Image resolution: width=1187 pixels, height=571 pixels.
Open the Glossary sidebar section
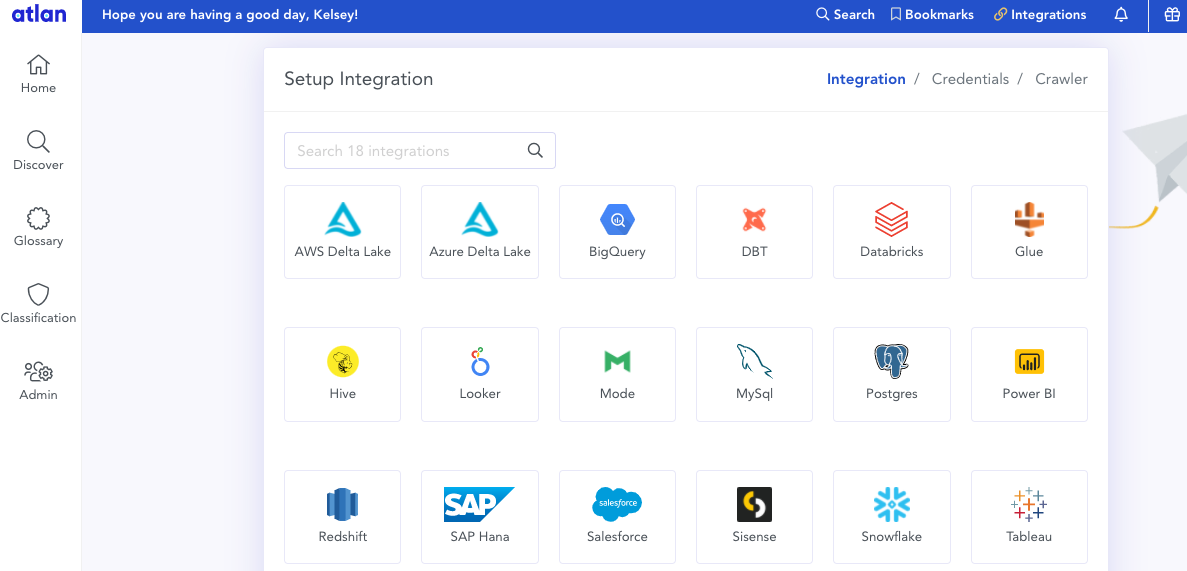(x=38, y=227)
